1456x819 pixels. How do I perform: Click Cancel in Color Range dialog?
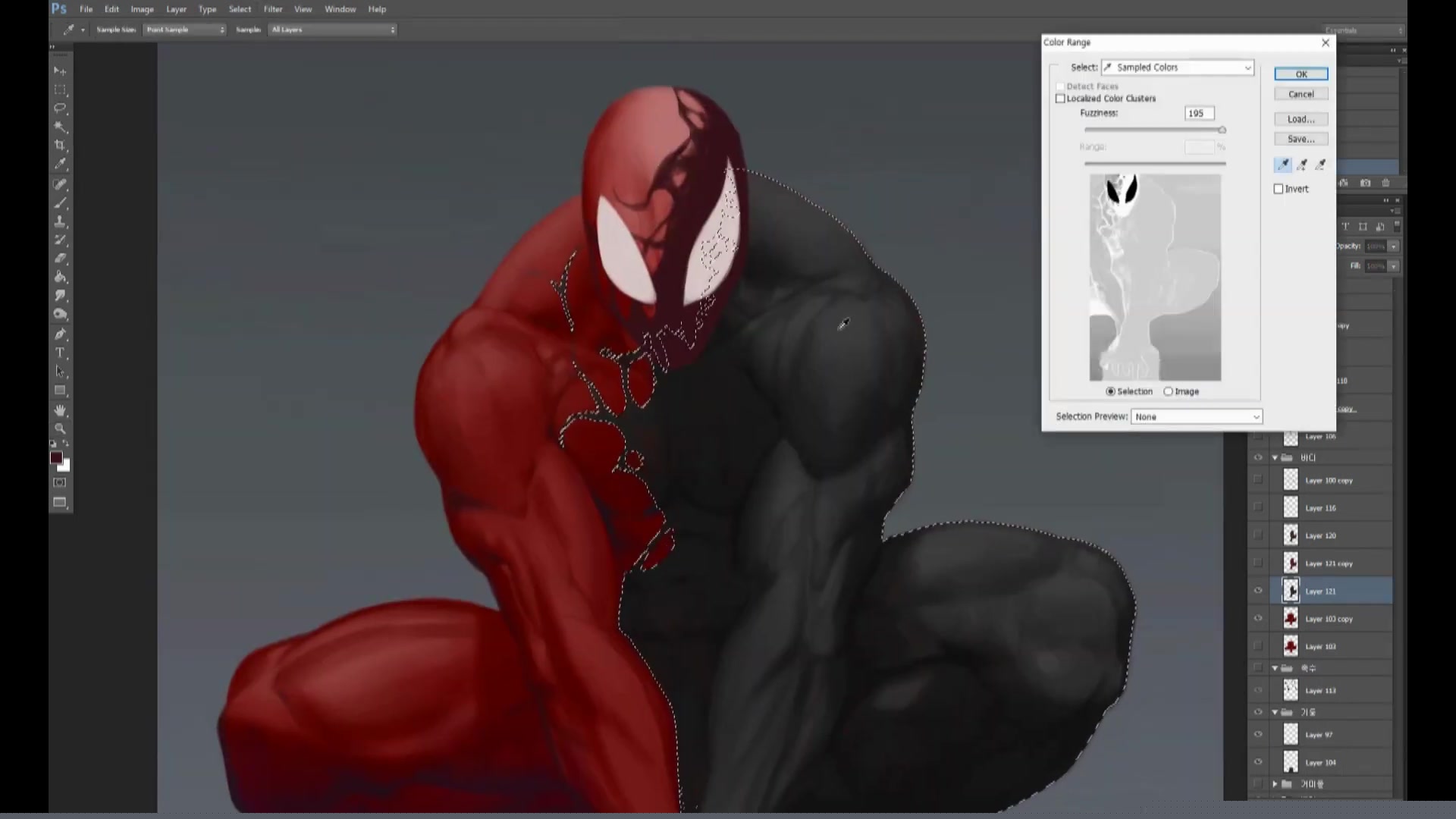[x=1301, y=94]
